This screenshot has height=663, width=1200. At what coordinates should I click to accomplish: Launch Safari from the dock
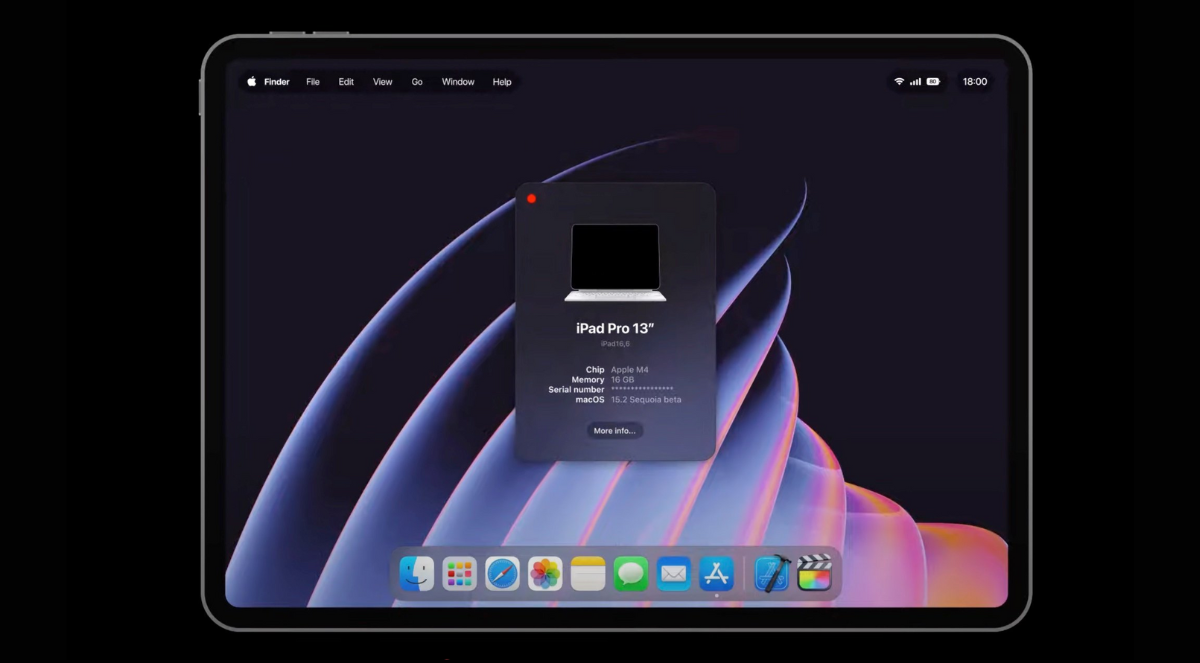502,574
